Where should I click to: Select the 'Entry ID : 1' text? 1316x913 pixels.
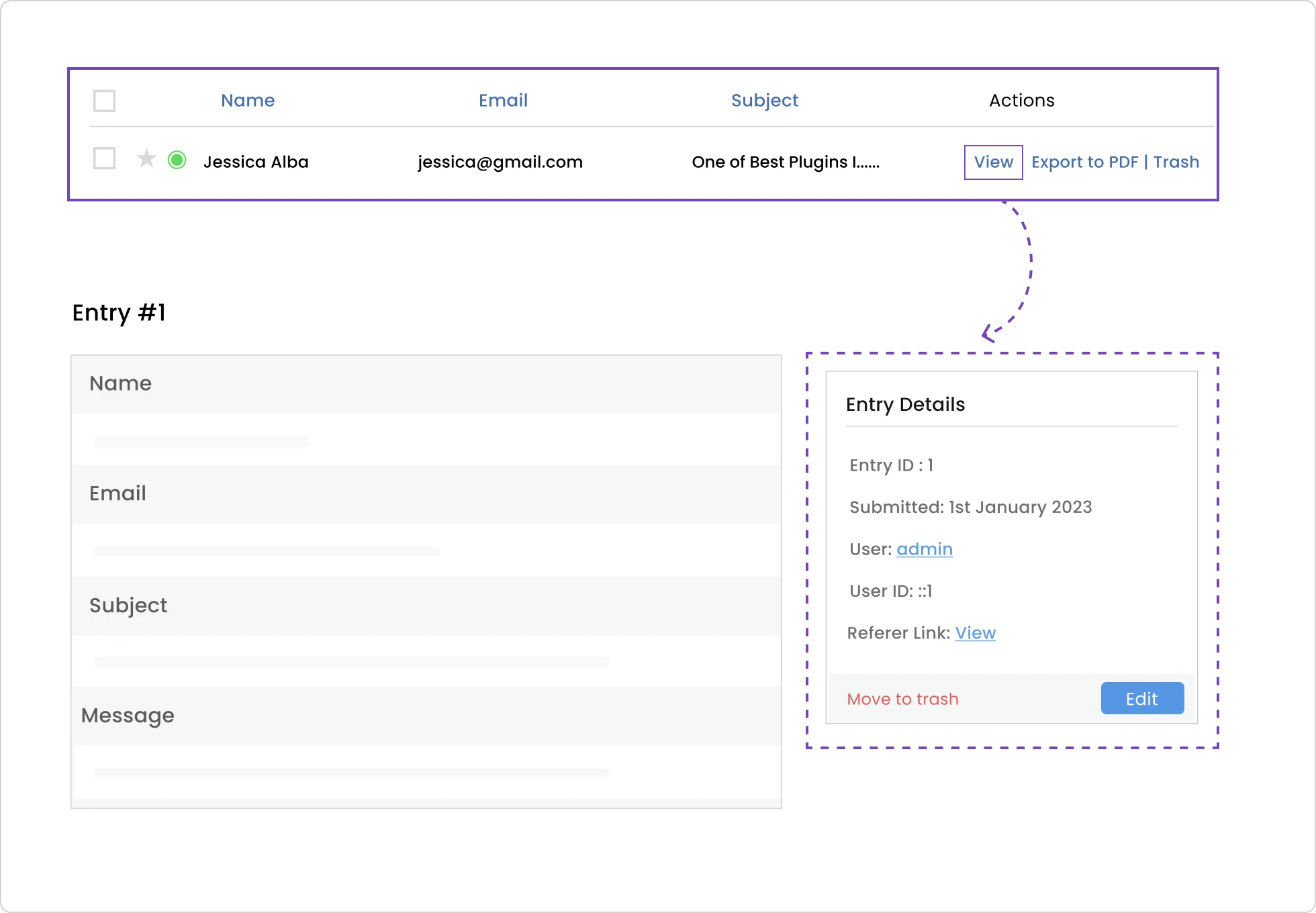(x=891, y=465)
